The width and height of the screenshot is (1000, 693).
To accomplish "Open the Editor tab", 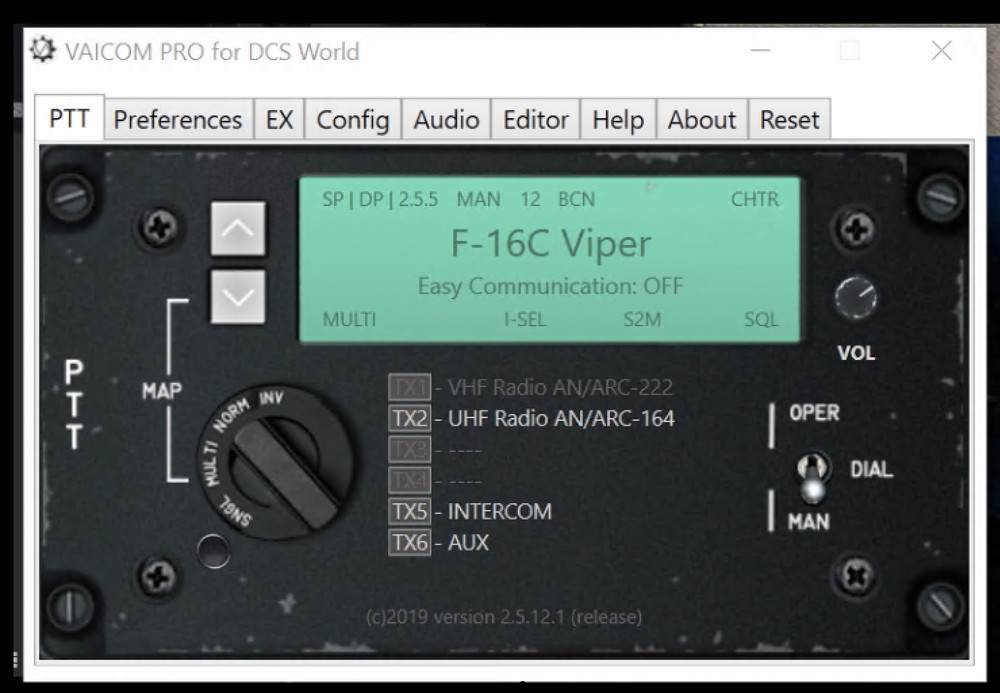I will tap(536, 119).
